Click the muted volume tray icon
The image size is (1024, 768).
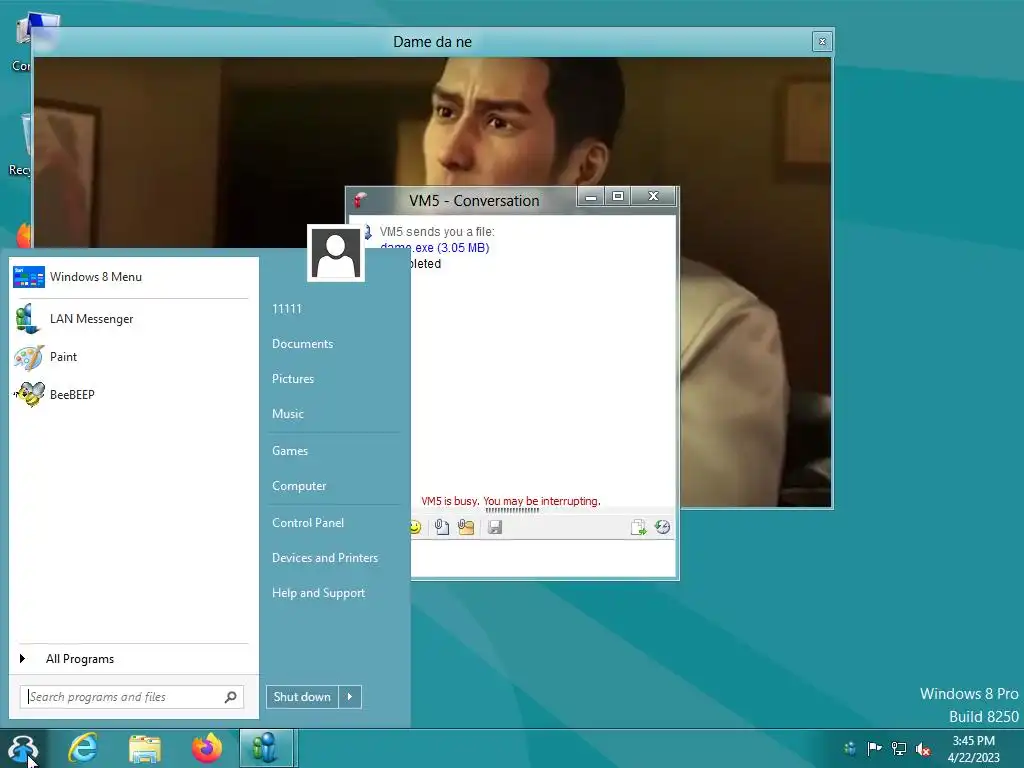[923, 749]
